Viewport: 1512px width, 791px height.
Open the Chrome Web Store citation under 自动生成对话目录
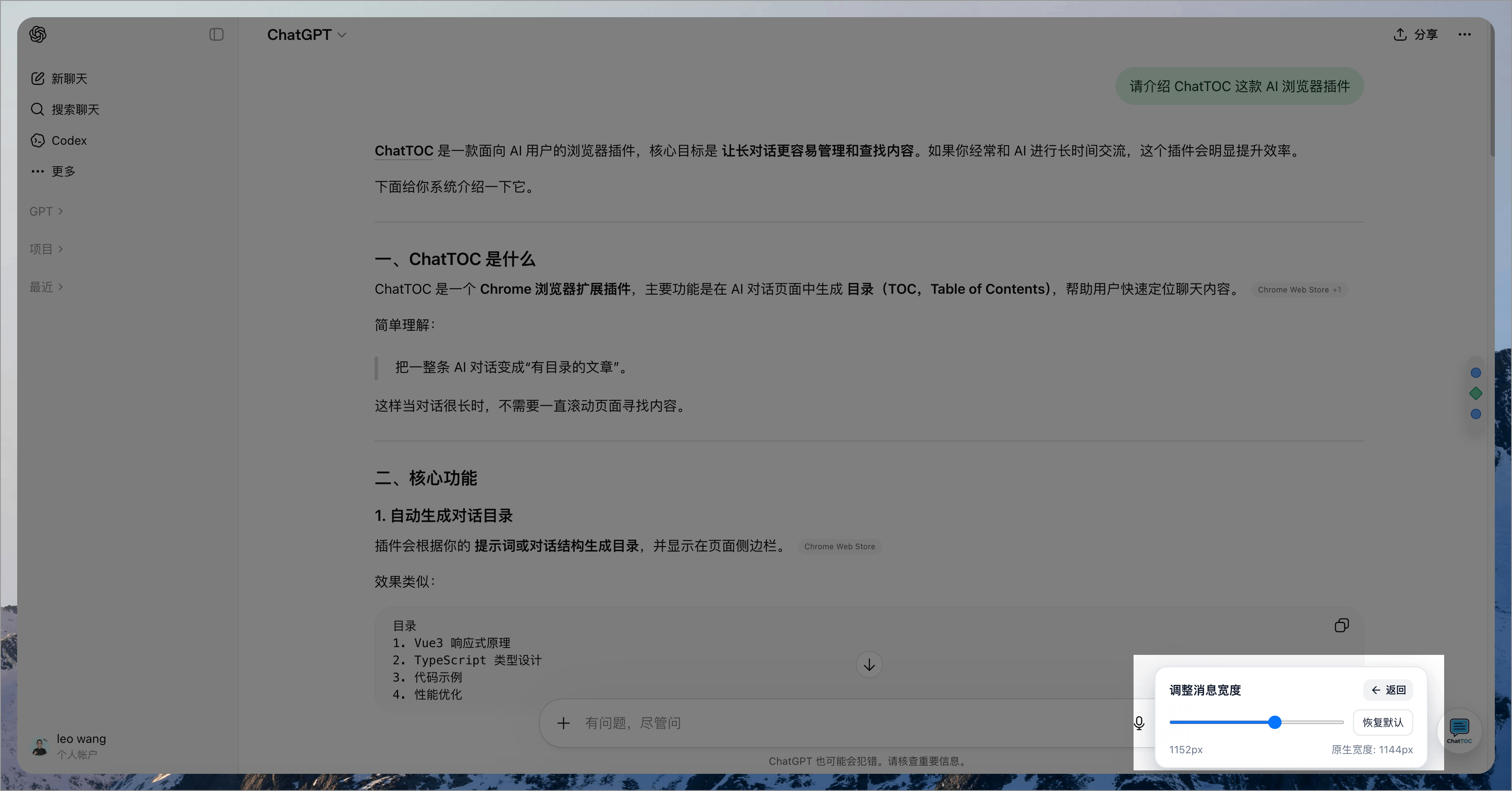point(839,546)
